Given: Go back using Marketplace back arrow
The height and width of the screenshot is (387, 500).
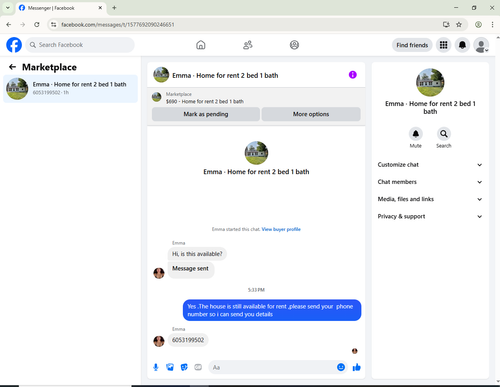Looking at the screenshot, I should click(x=12, y=67).
